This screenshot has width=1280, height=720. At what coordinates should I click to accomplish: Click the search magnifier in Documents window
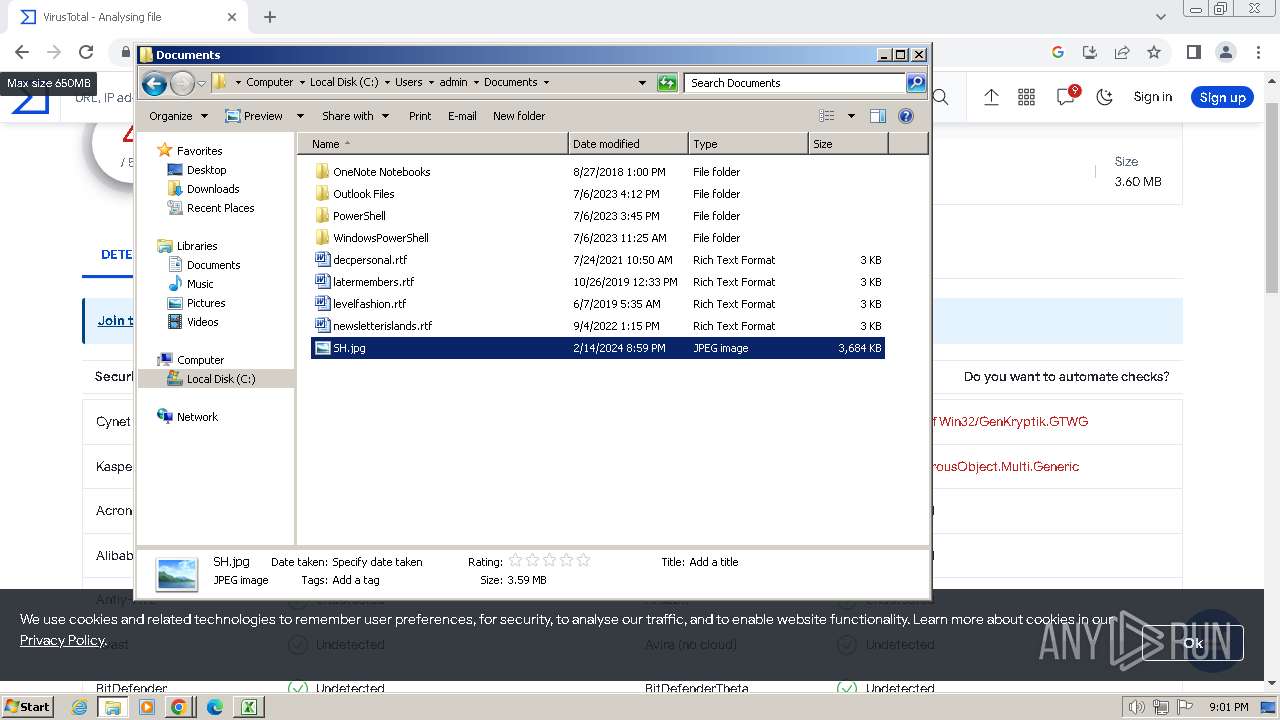click(x=916, y=83)
